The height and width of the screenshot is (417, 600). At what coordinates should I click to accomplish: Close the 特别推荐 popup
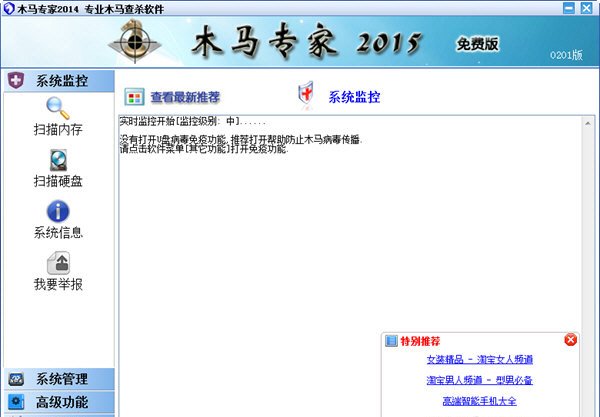tap(570, 340)
